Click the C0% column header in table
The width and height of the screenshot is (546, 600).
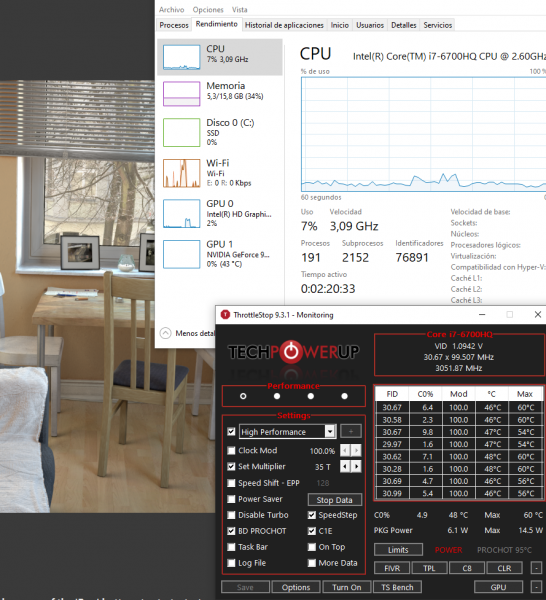click(x=425, y=394)
